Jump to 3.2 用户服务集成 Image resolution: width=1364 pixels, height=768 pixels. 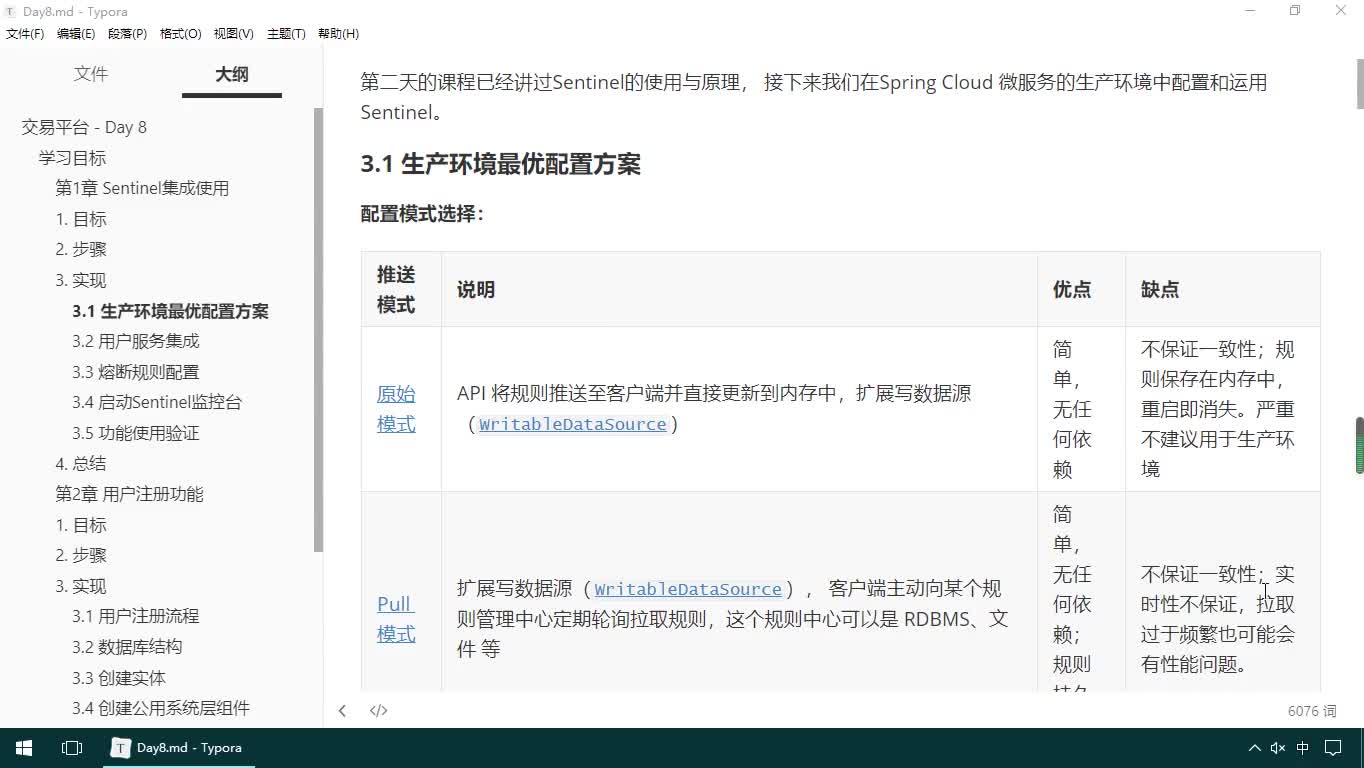pos(136,341)
